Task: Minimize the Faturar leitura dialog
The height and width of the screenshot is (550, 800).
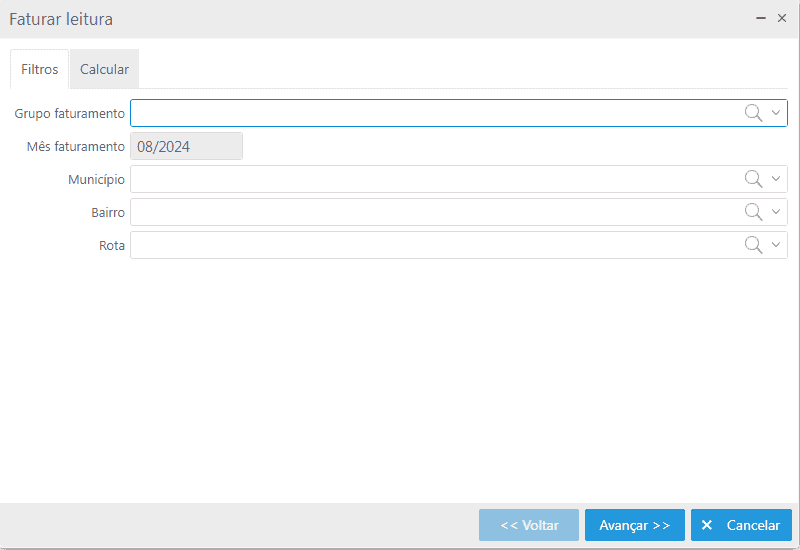Action: 762,19
